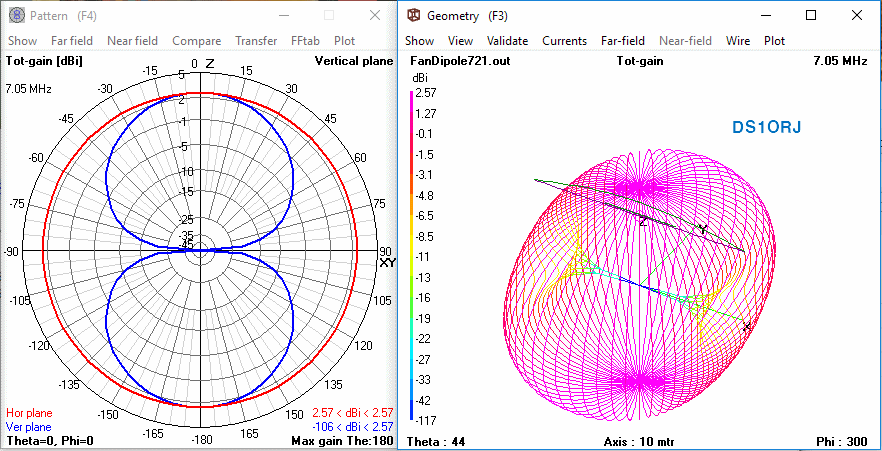Click the '7.05 MHz' text in Pattern window
This screenshot has width=882, height=451.
tap(29, 89)
